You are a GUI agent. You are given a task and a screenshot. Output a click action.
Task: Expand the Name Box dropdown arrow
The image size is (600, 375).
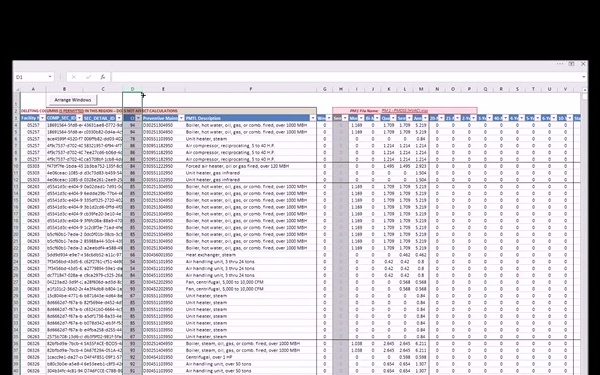50,77
